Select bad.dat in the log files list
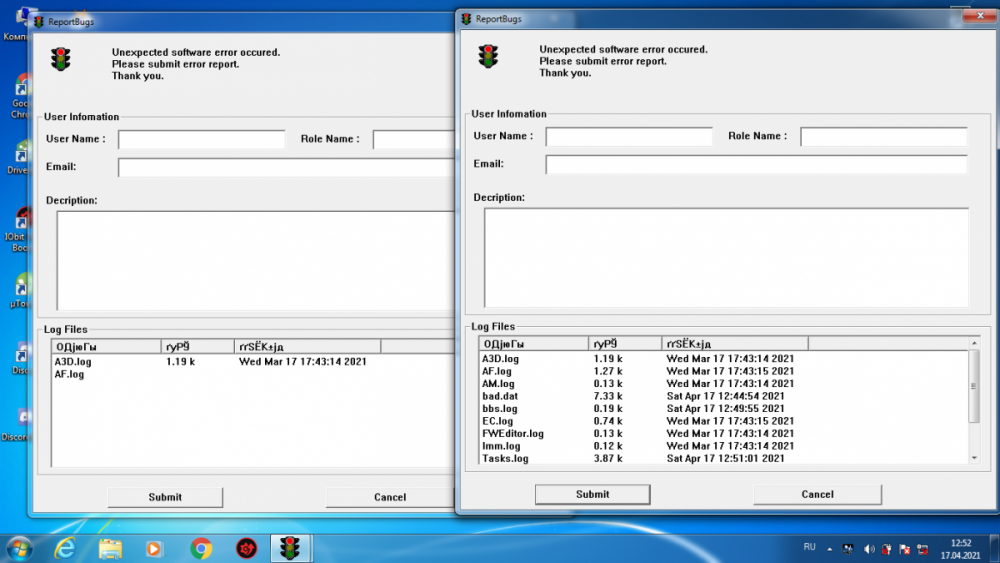 500,396
